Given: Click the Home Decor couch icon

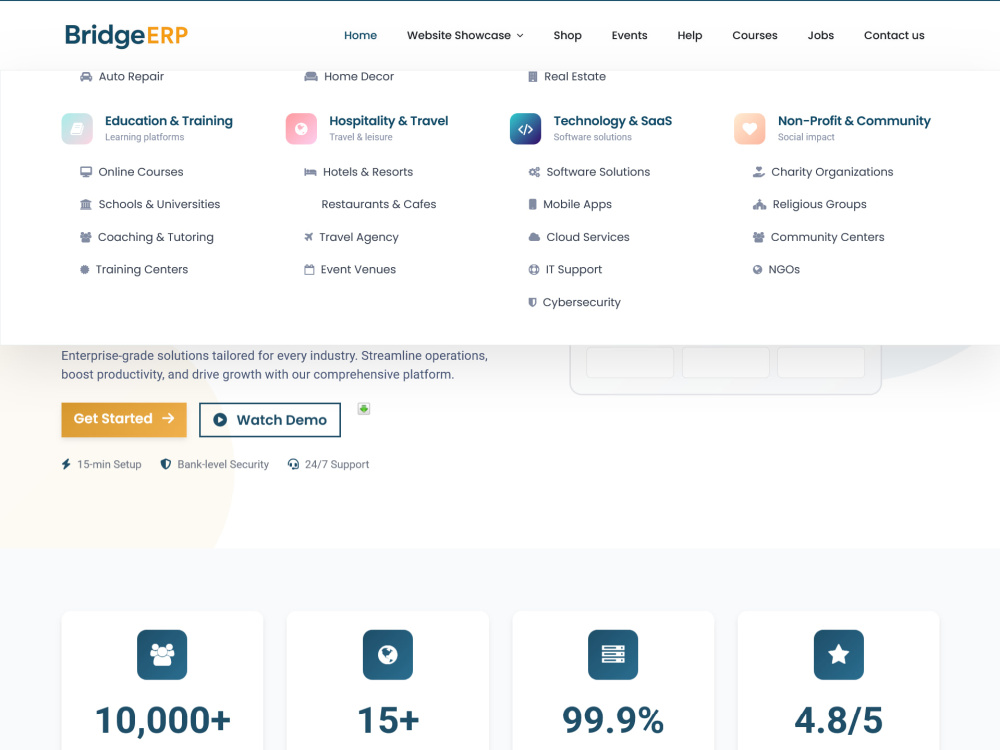Looking at the screenshot, I should [311, 77].
